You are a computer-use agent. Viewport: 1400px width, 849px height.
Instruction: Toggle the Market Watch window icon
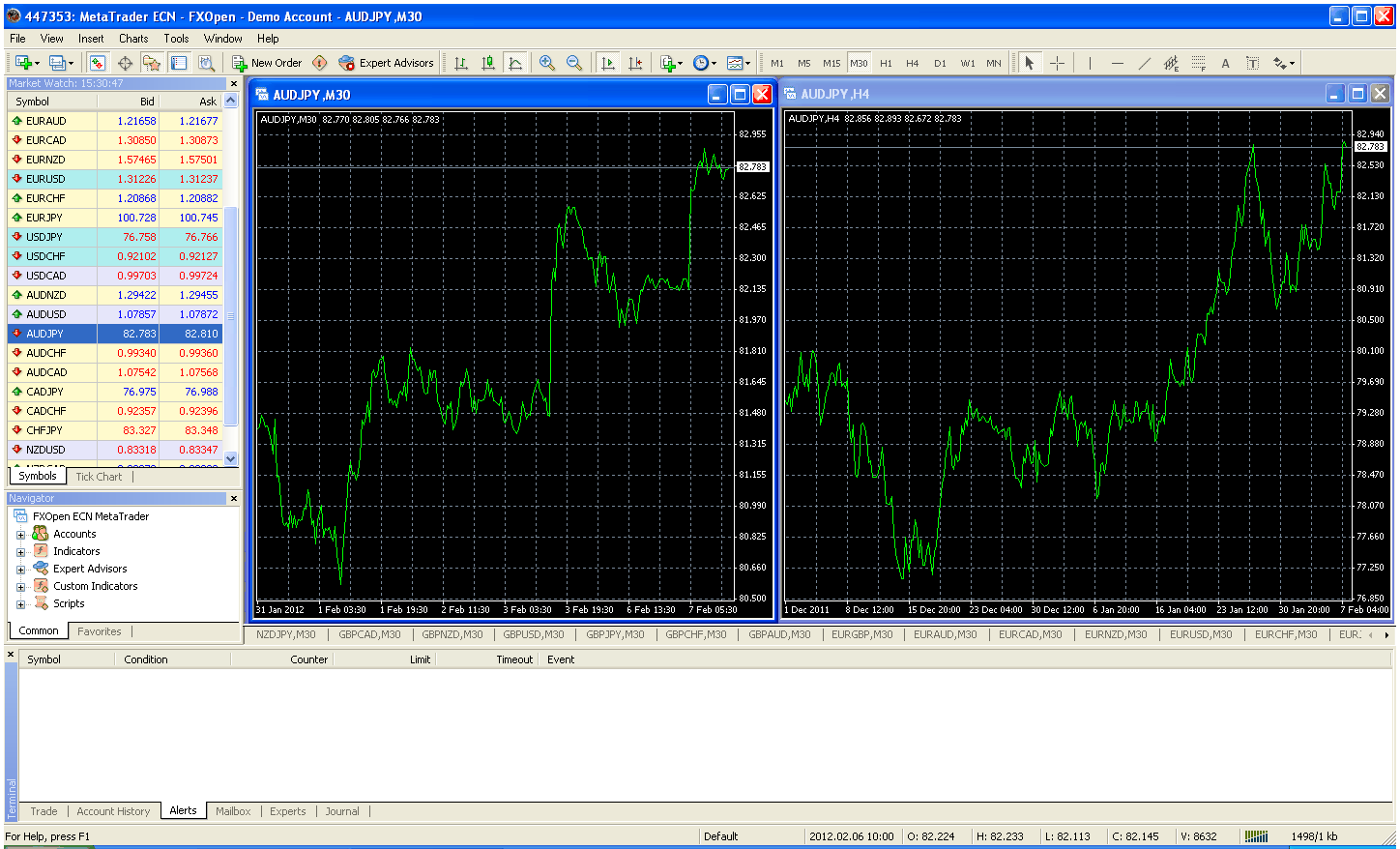pos(98,63)
